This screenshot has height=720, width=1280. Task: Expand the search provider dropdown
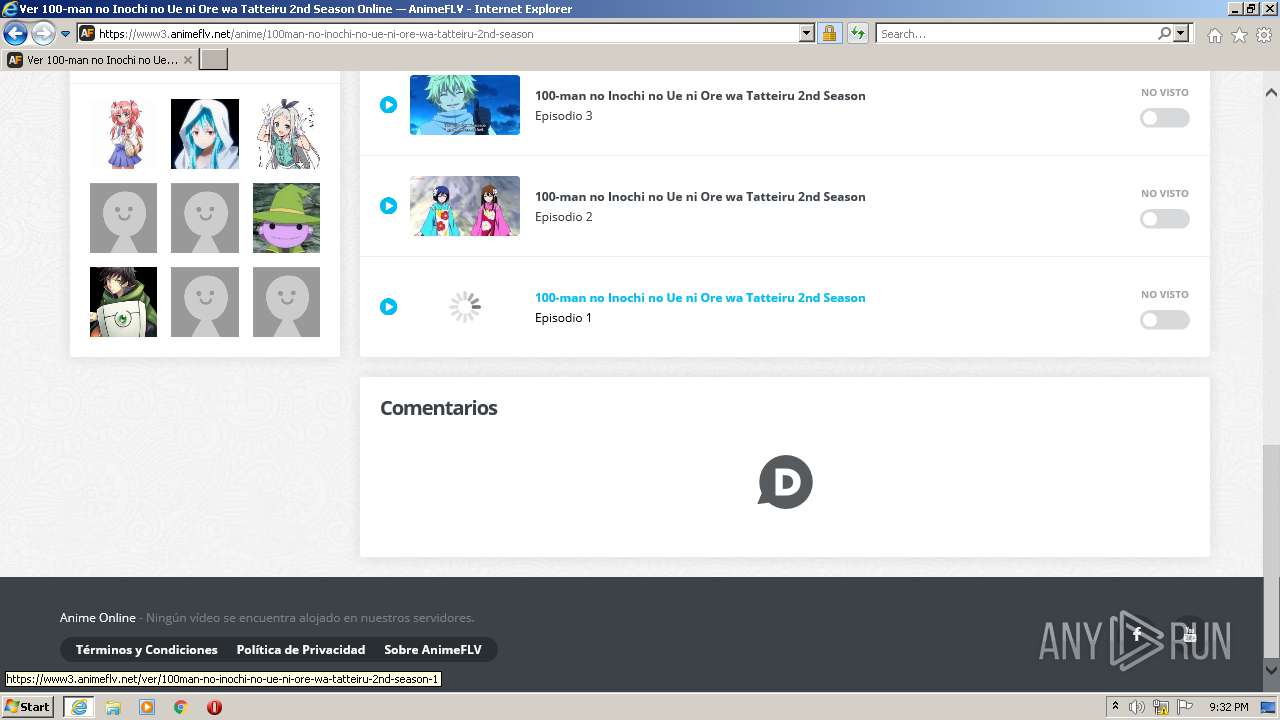click(x=1181, y=33)
